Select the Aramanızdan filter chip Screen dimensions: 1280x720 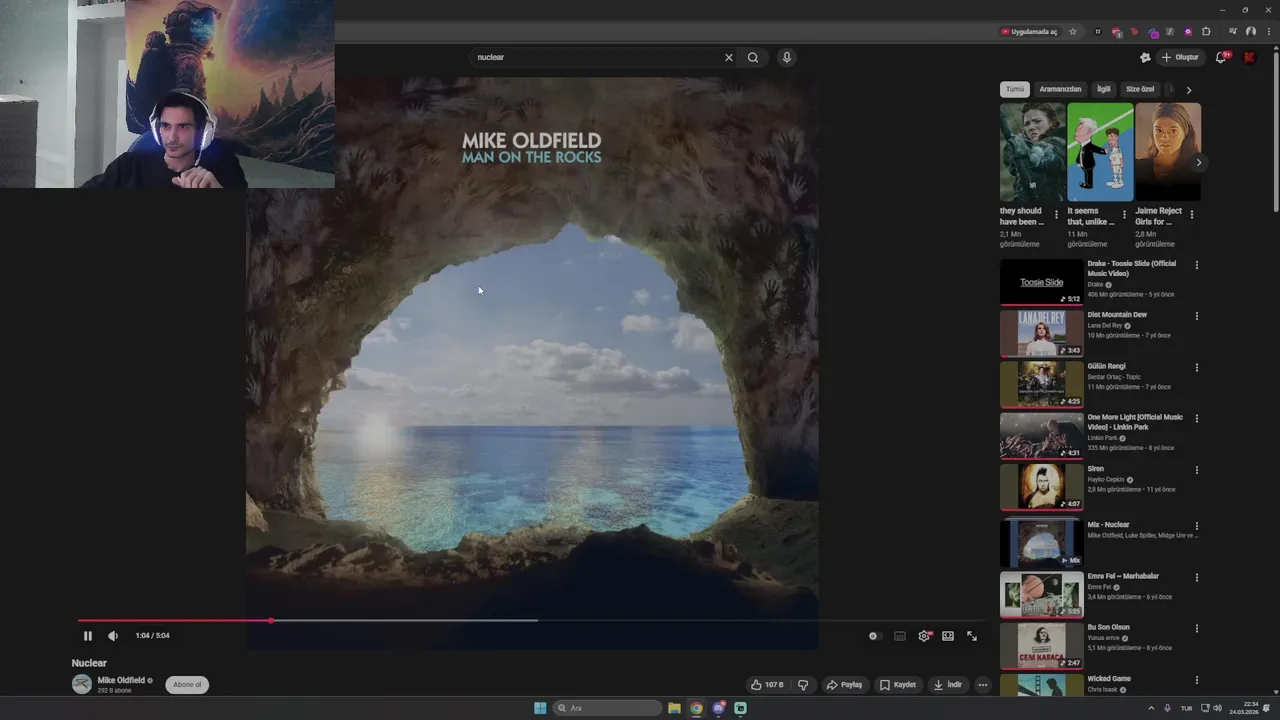(x=1060, y=89)
